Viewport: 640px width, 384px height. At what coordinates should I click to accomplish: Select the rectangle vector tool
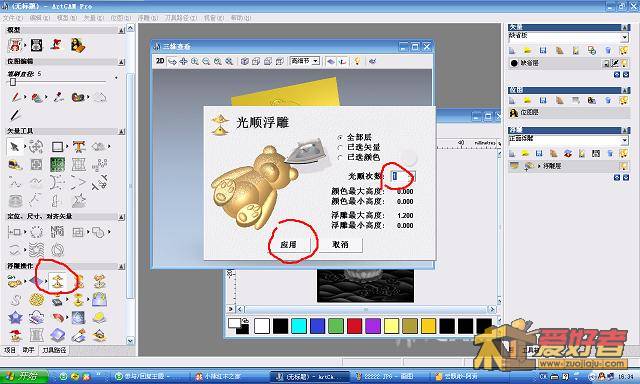coord(57,146)
